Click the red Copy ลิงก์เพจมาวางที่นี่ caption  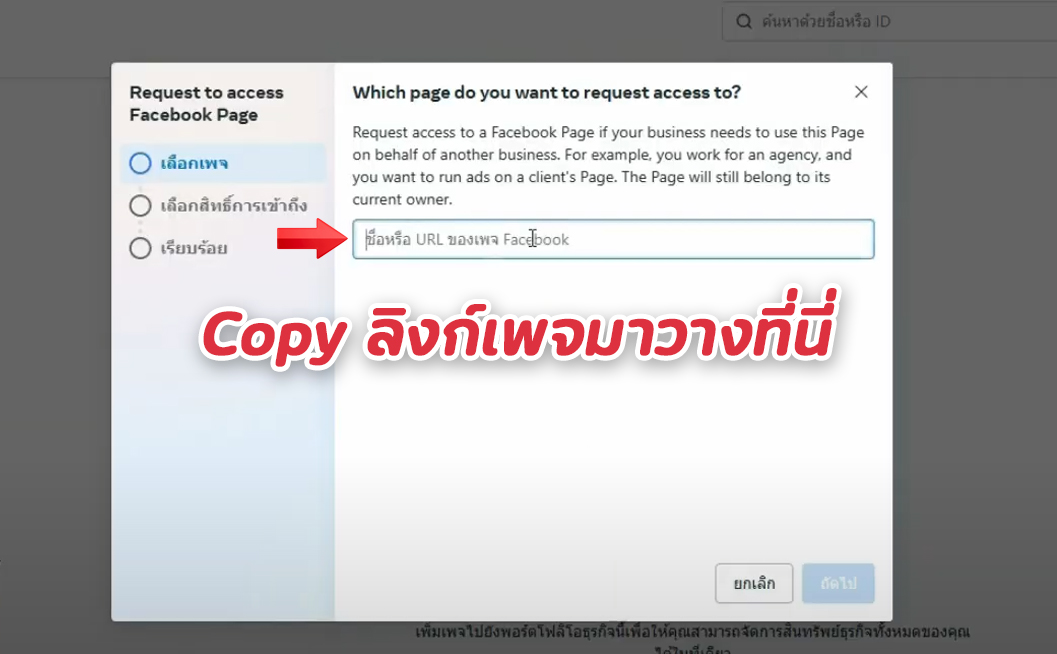(518, 332)
